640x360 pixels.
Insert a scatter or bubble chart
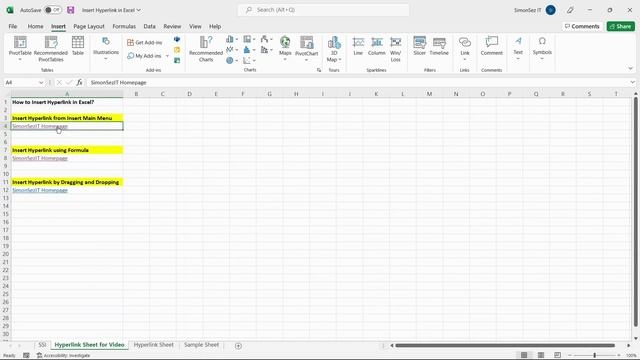tap(249, 60)
